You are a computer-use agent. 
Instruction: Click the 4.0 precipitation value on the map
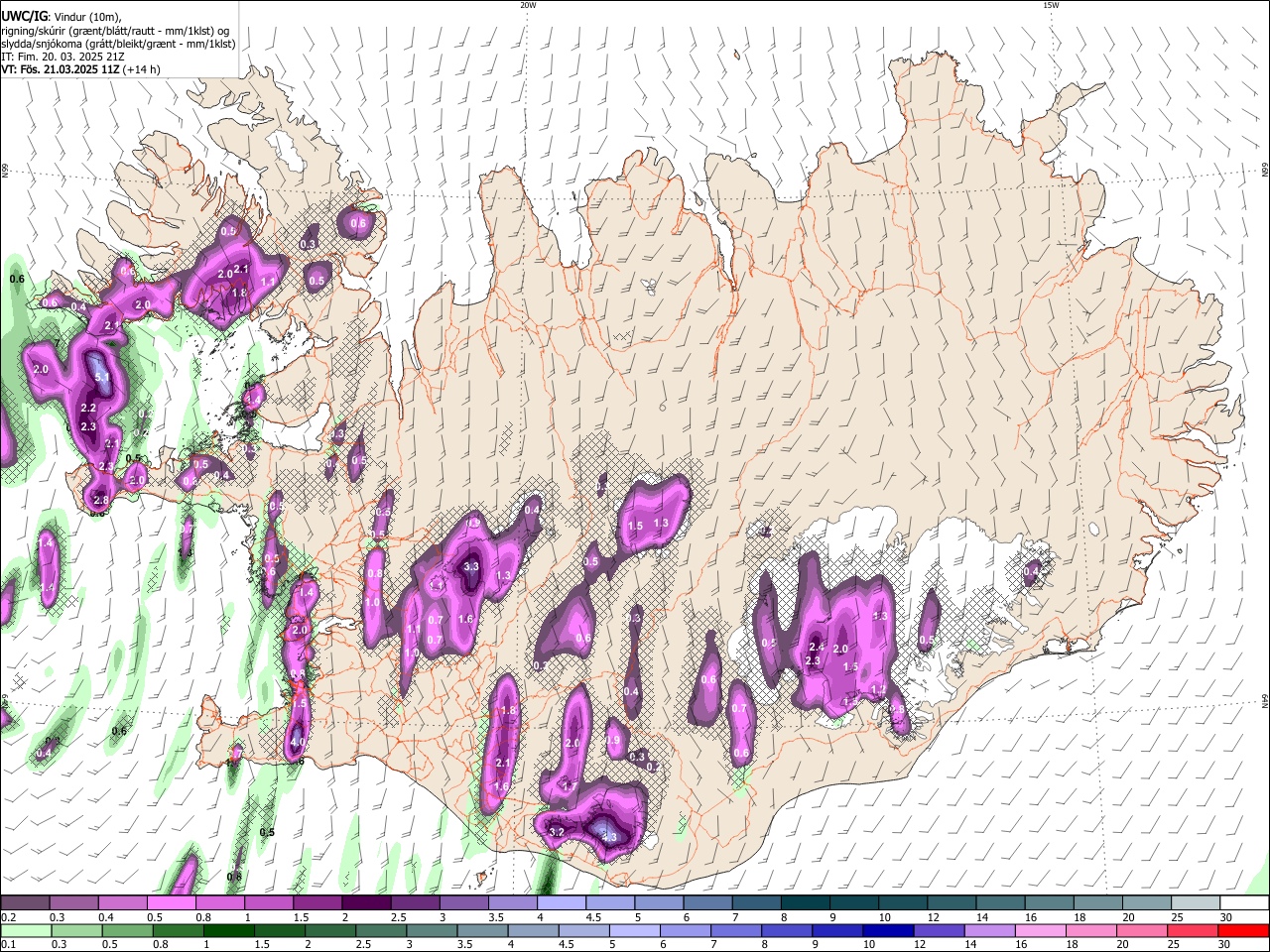(297, 742)
